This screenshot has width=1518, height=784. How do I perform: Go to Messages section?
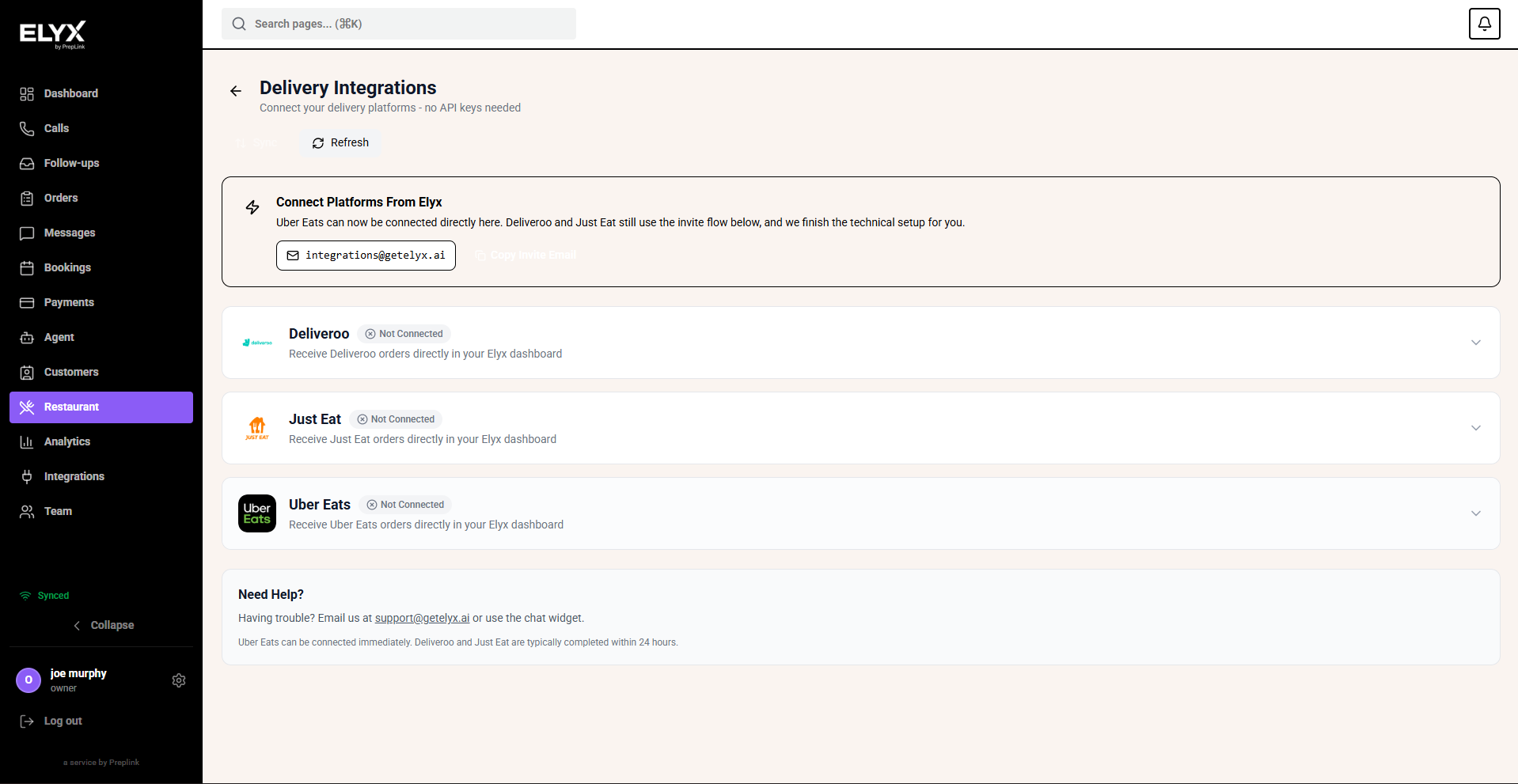point(101,233)
